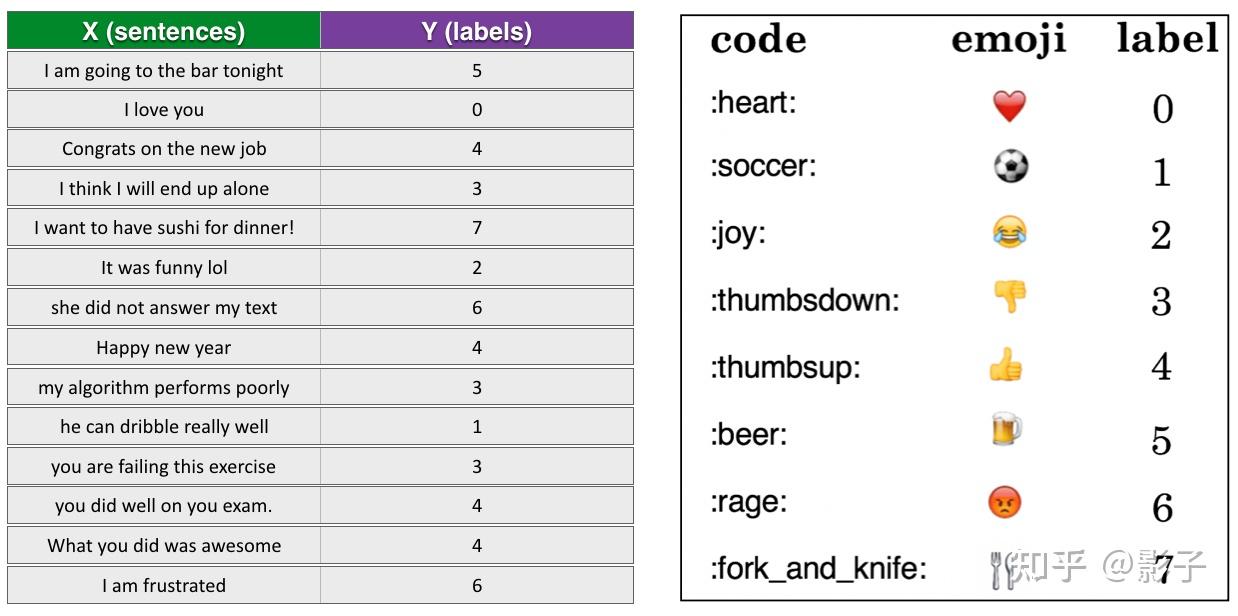Select the beer mug emoji
Image resolution: width=1238 pixels, height=616 pixels.
point(1006,431)
